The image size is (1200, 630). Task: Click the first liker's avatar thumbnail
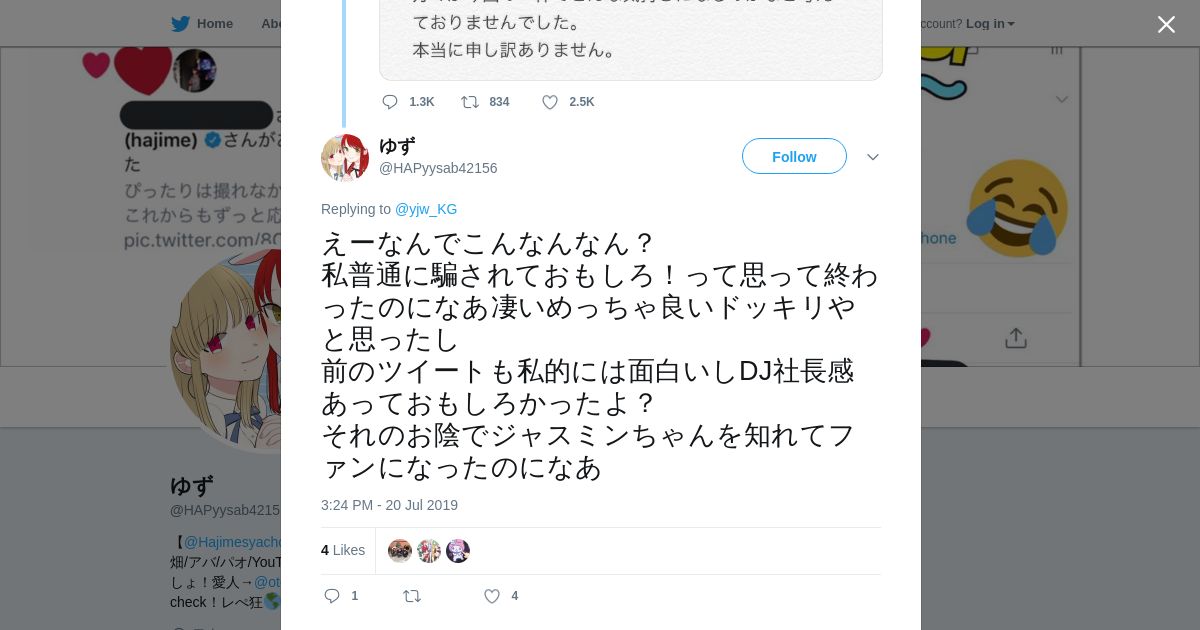[x=400, y=551]
